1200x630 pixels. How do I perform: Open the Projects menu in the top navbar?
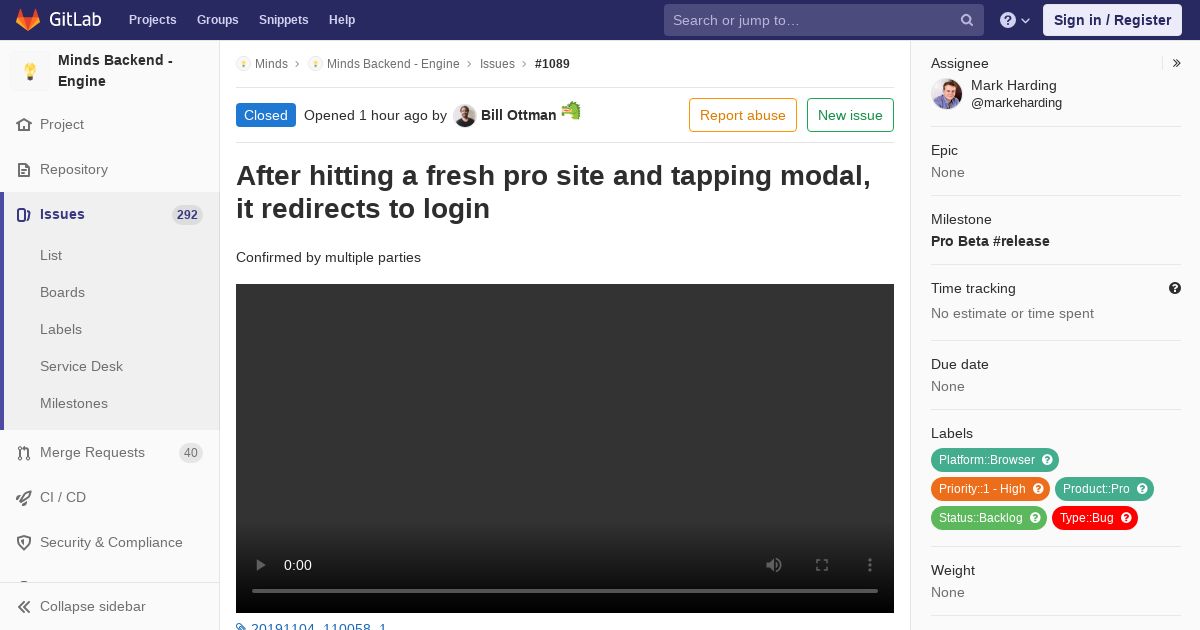point(153,20)
